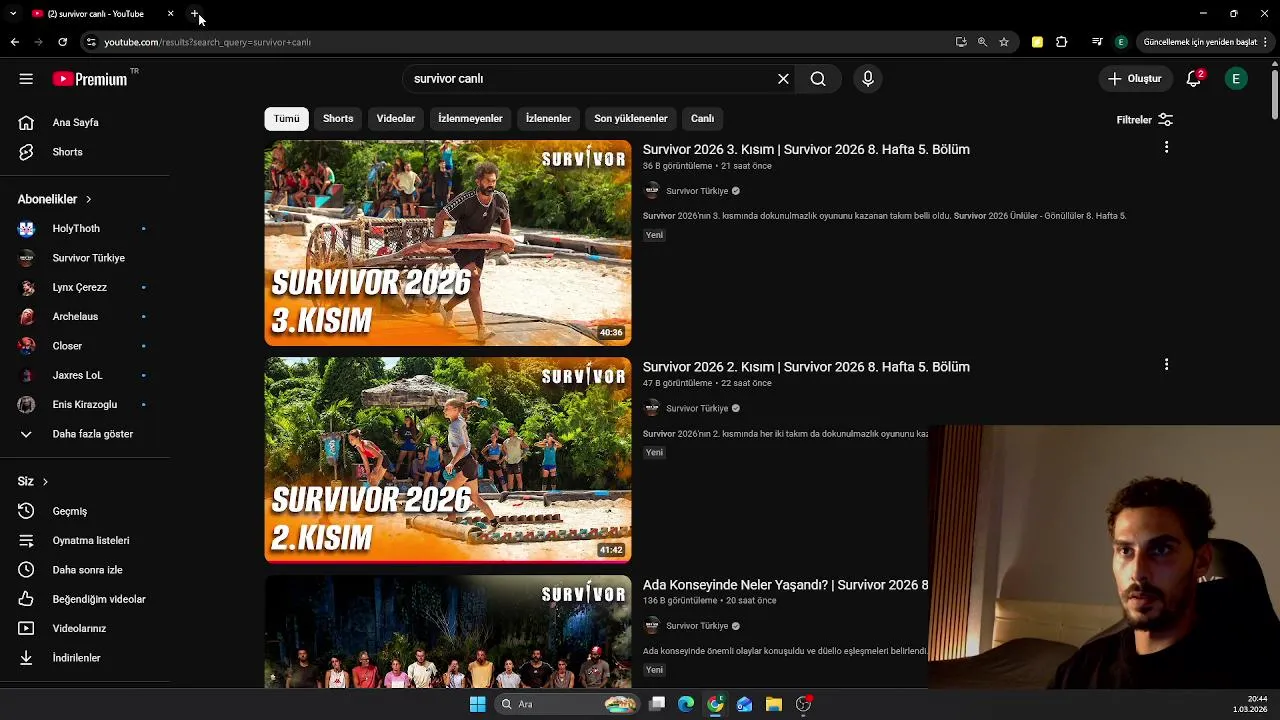This screenshot has height=720, width=1280.
Task: Clear the search box with X
Action: [x=783, y=79]
